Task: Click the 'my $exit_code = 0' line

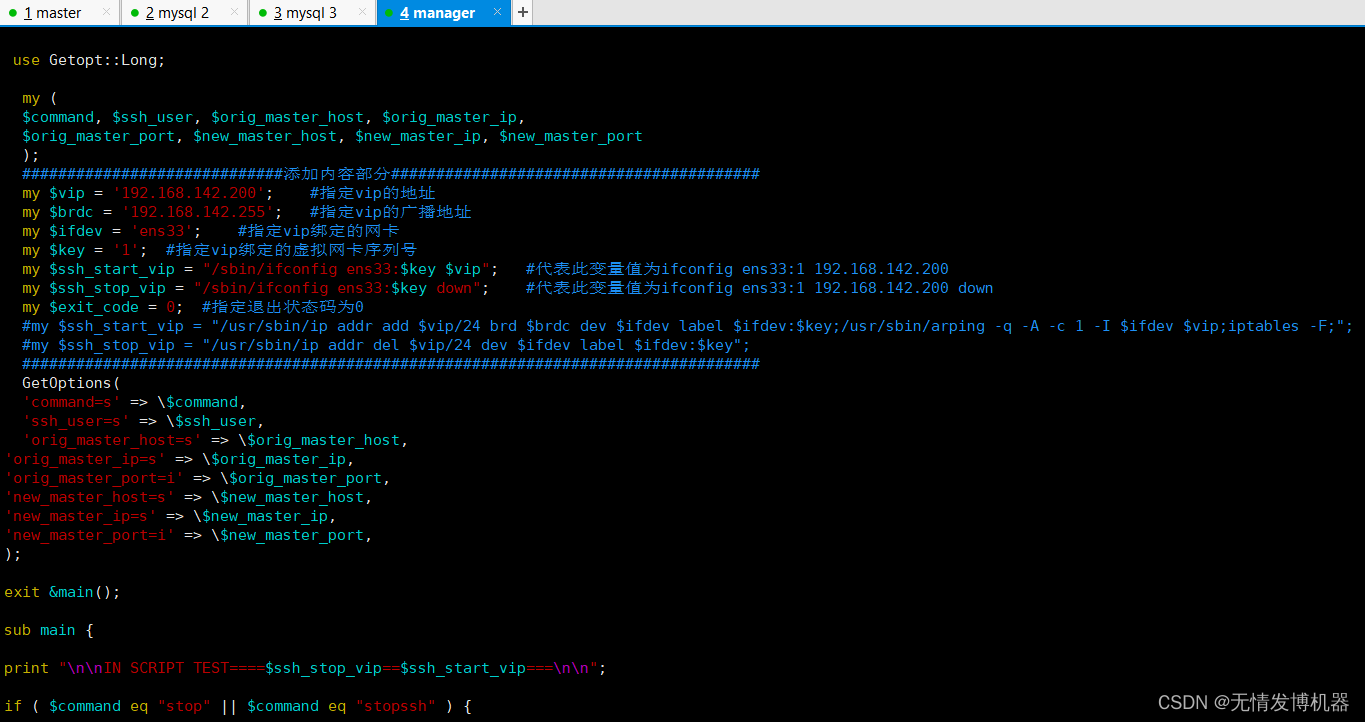Action: click(x=193, y=307)
